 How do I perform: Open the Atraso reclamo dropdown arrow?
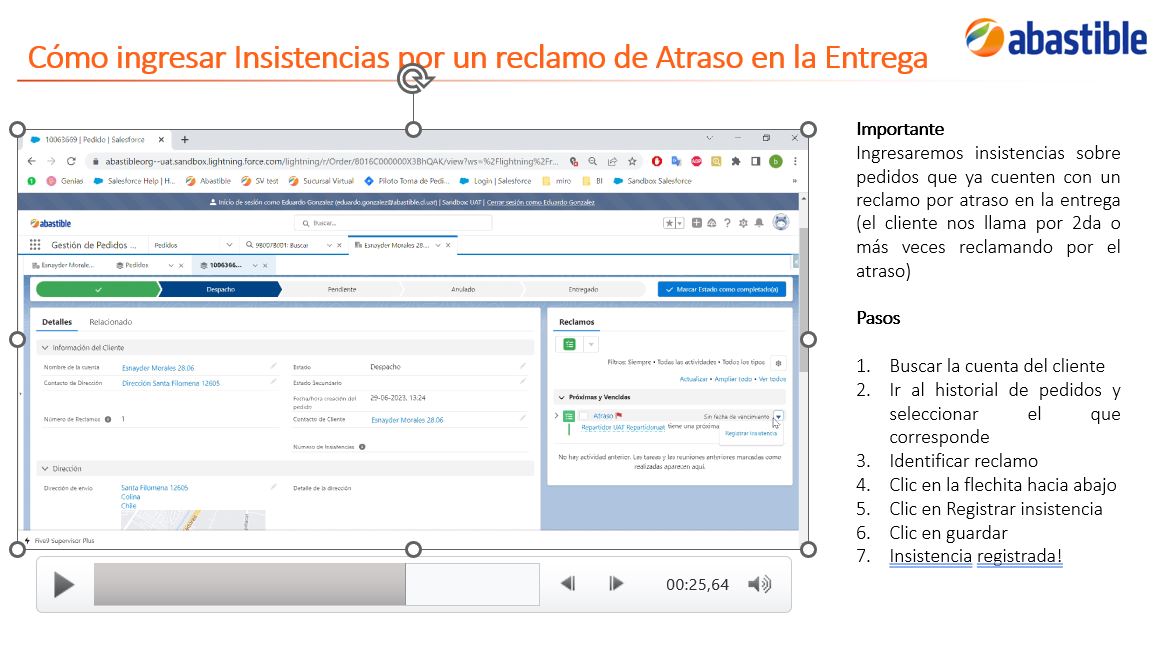(778, 417)
